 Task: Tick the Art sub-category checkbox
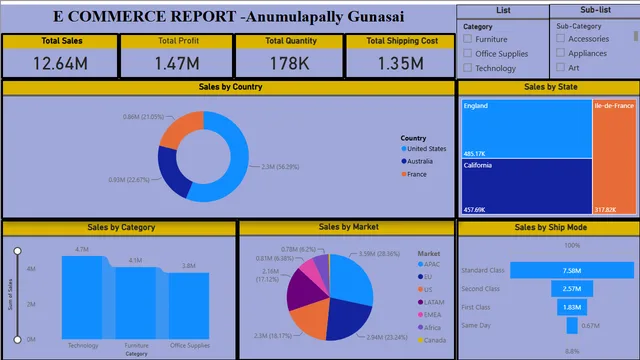pos(561,67)
